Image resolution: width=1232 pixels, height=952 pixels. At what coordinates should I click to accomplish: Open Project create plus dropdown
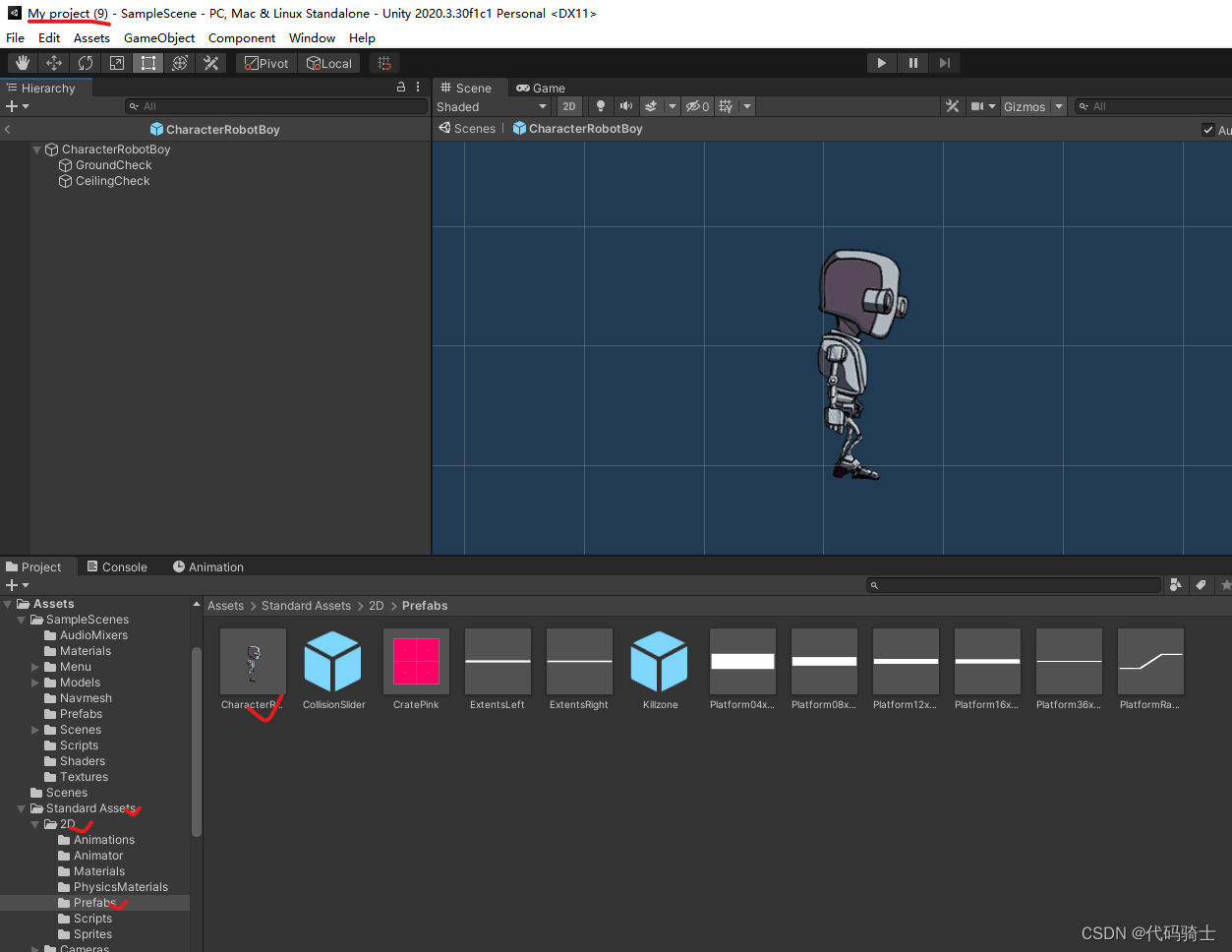[x=17, y=585]
